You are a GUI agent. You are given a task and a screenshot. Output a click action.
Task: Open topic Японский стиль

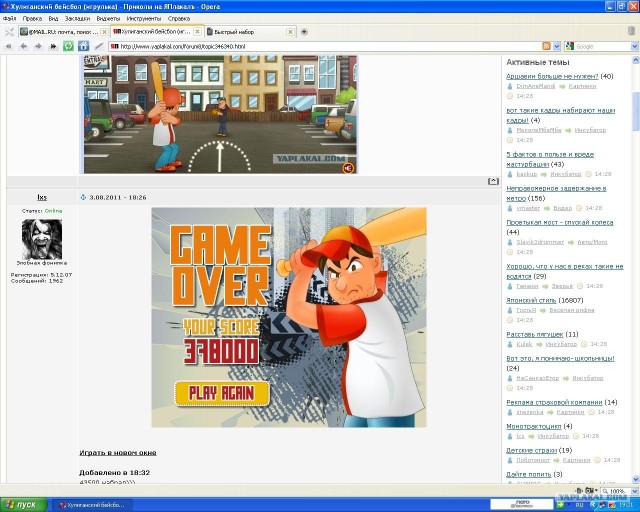(x=531, y=300)
